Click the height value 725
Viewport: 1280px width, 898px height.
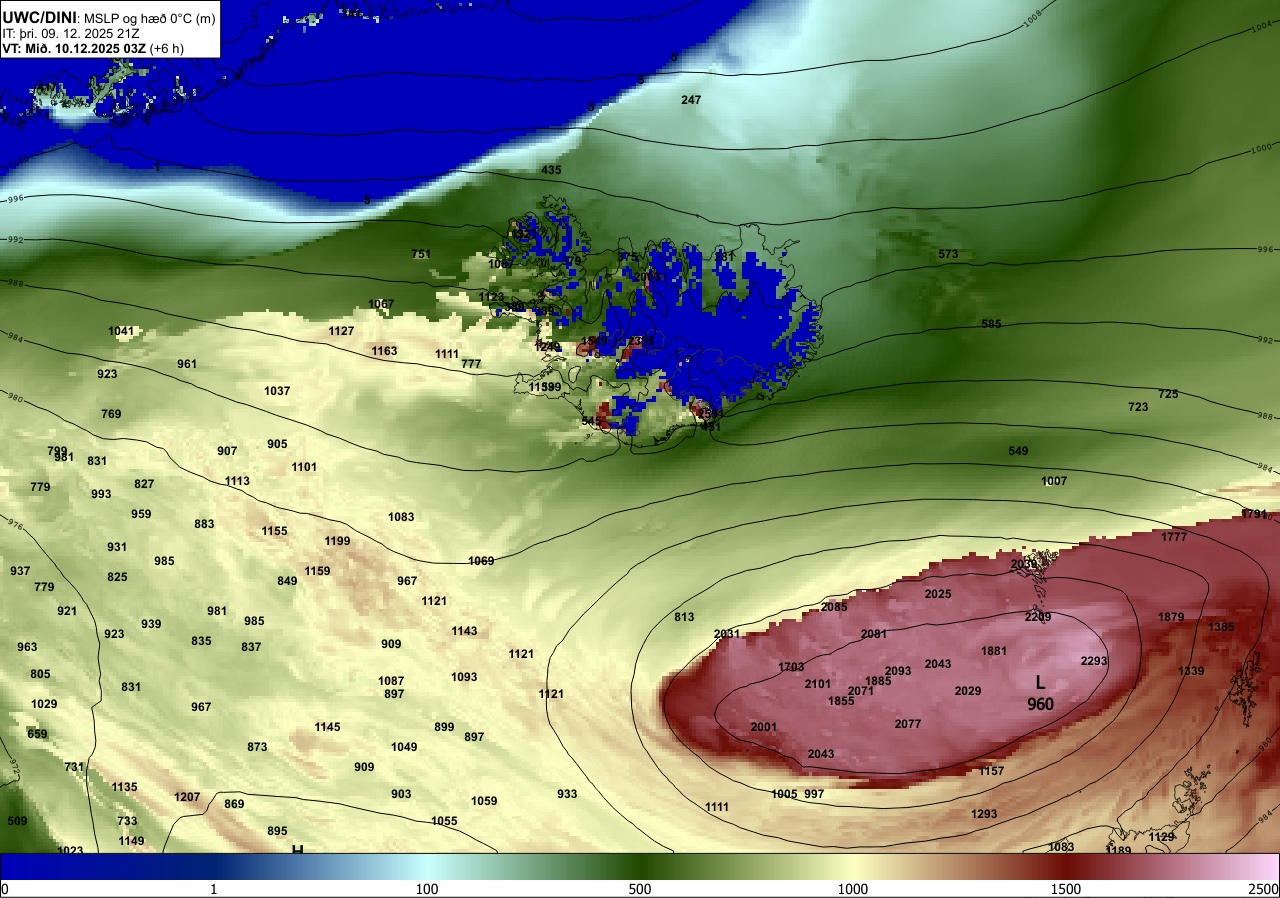[x=1168, y=394]
